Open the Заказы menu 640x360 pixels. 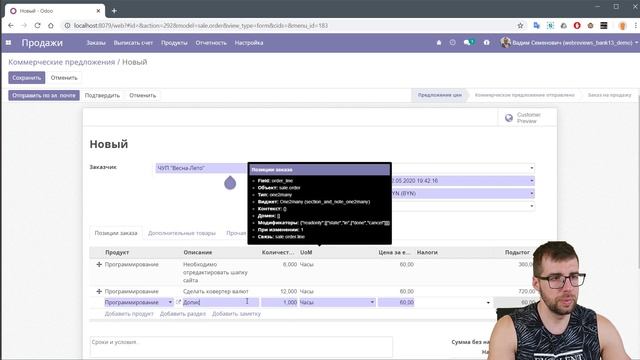click(96, 42)
